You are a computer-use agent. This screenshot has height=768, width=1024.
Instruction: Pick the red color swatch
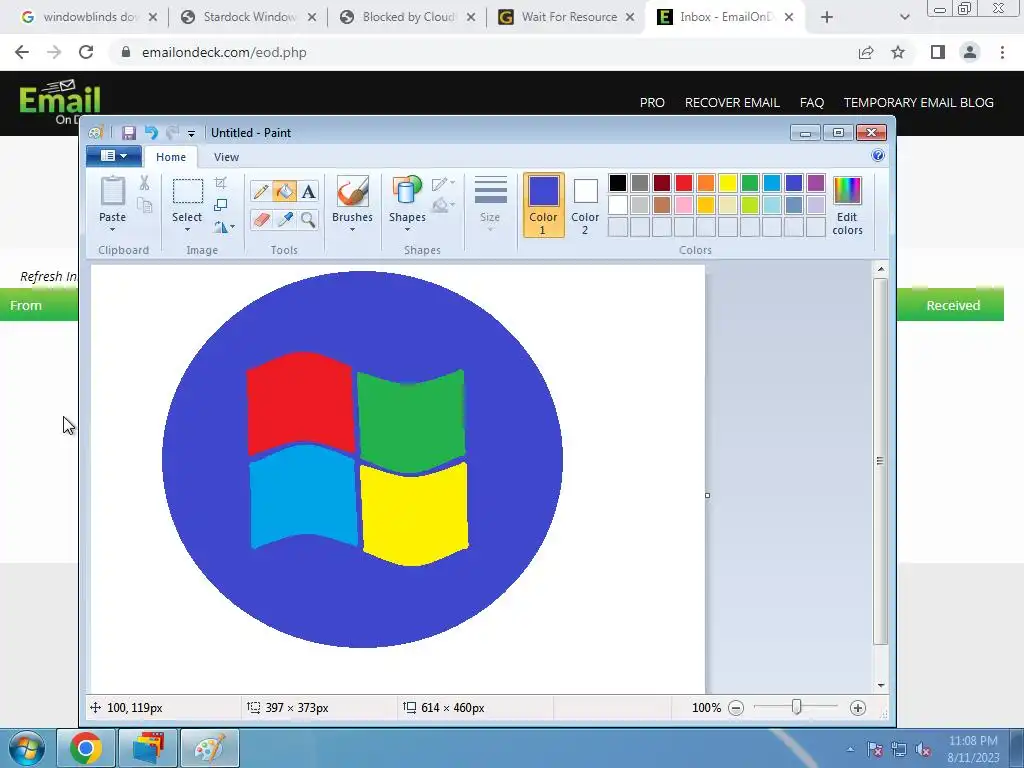(x=684, y=184)
